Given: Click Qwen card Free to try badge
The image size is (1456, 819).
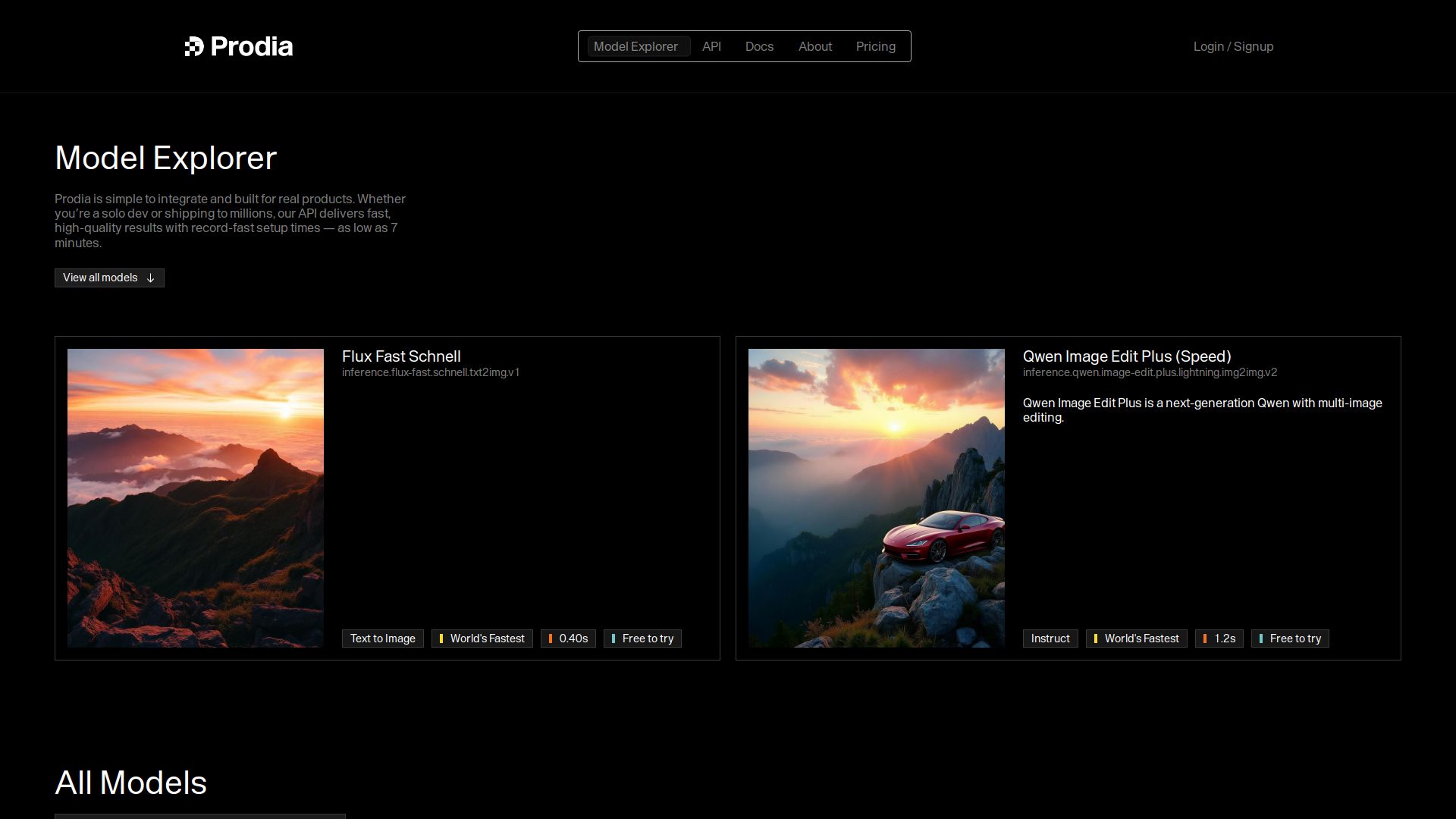Looking at the screenshot, I should point(1290,639).
